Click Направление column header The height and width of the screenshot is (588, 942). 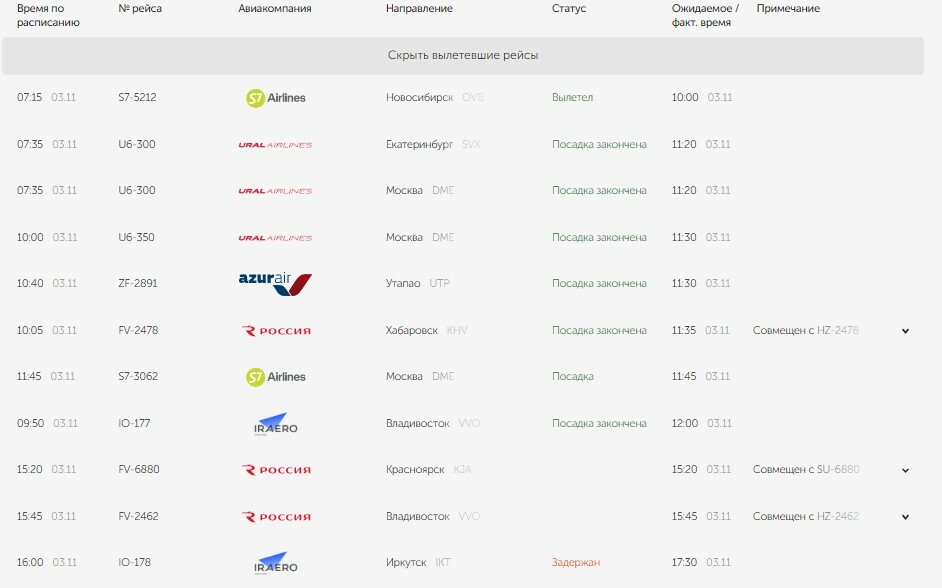tap(419, 9)
